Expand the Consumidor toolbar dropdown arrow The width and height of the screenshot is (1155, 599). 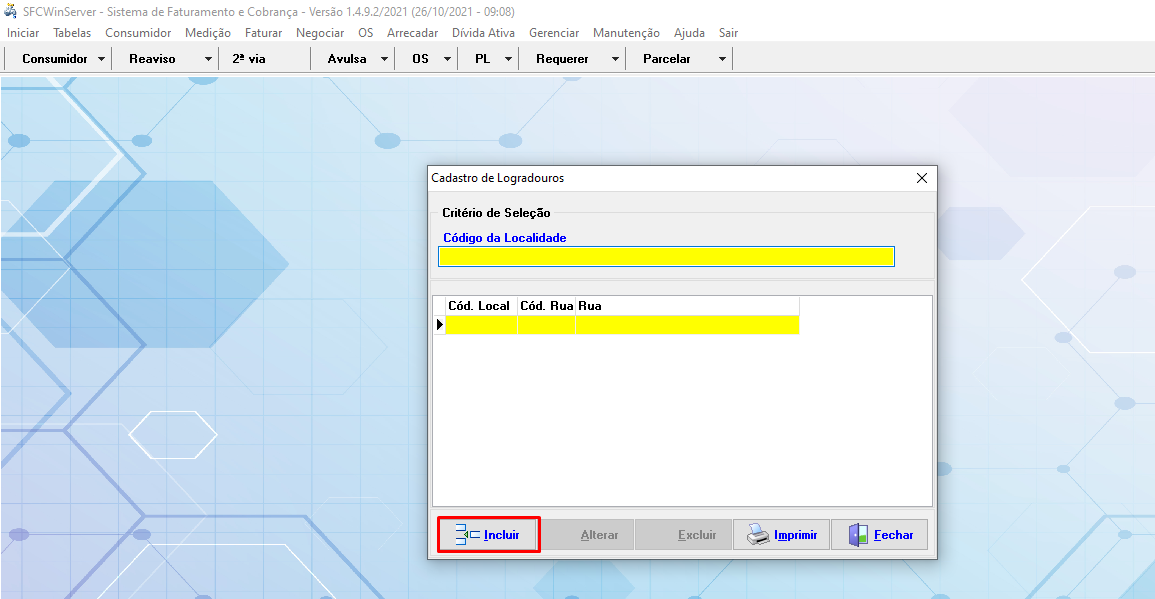point(102,59)
